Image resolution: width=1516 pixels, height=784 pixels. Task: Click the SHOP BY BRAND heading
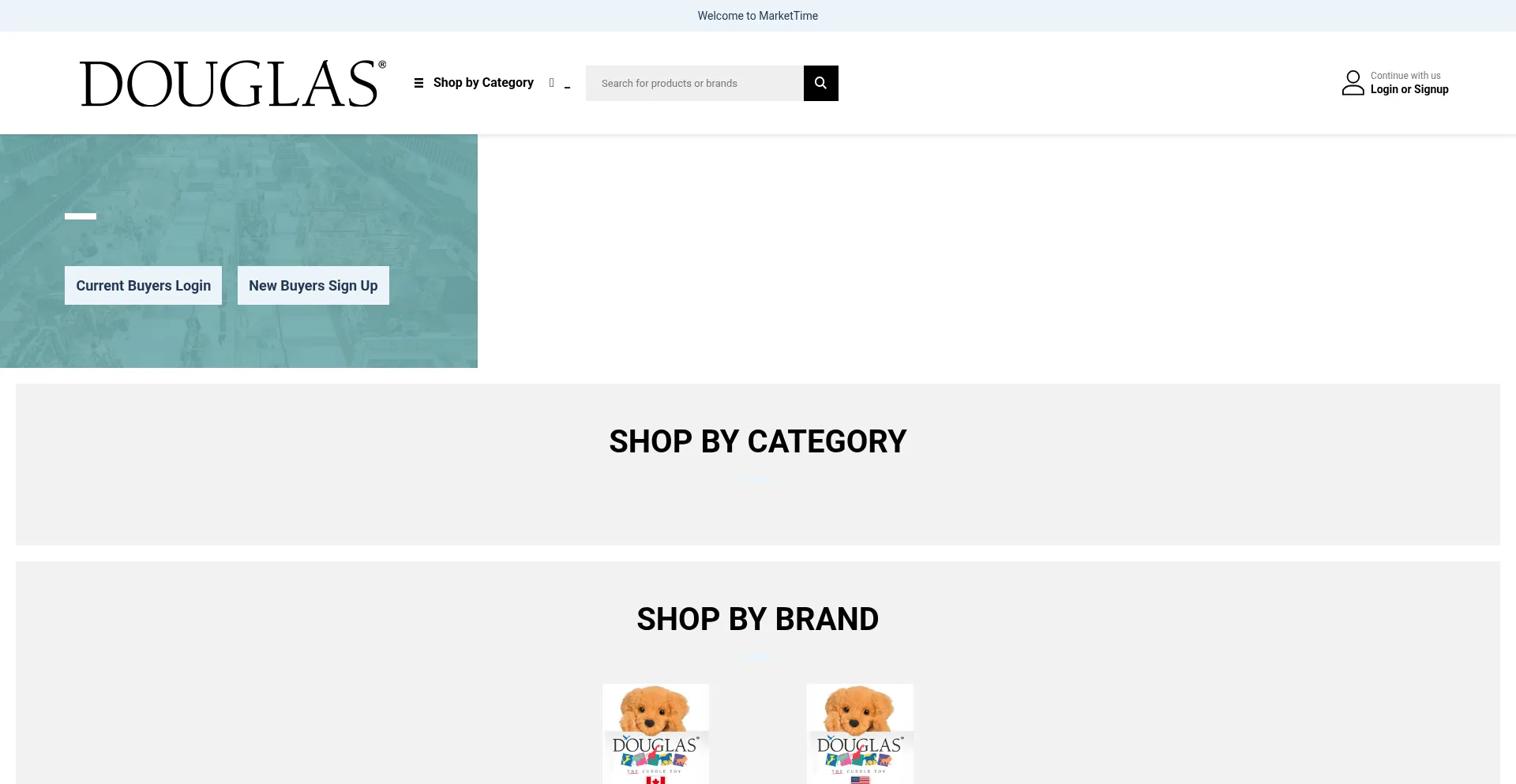click(758, 619)
